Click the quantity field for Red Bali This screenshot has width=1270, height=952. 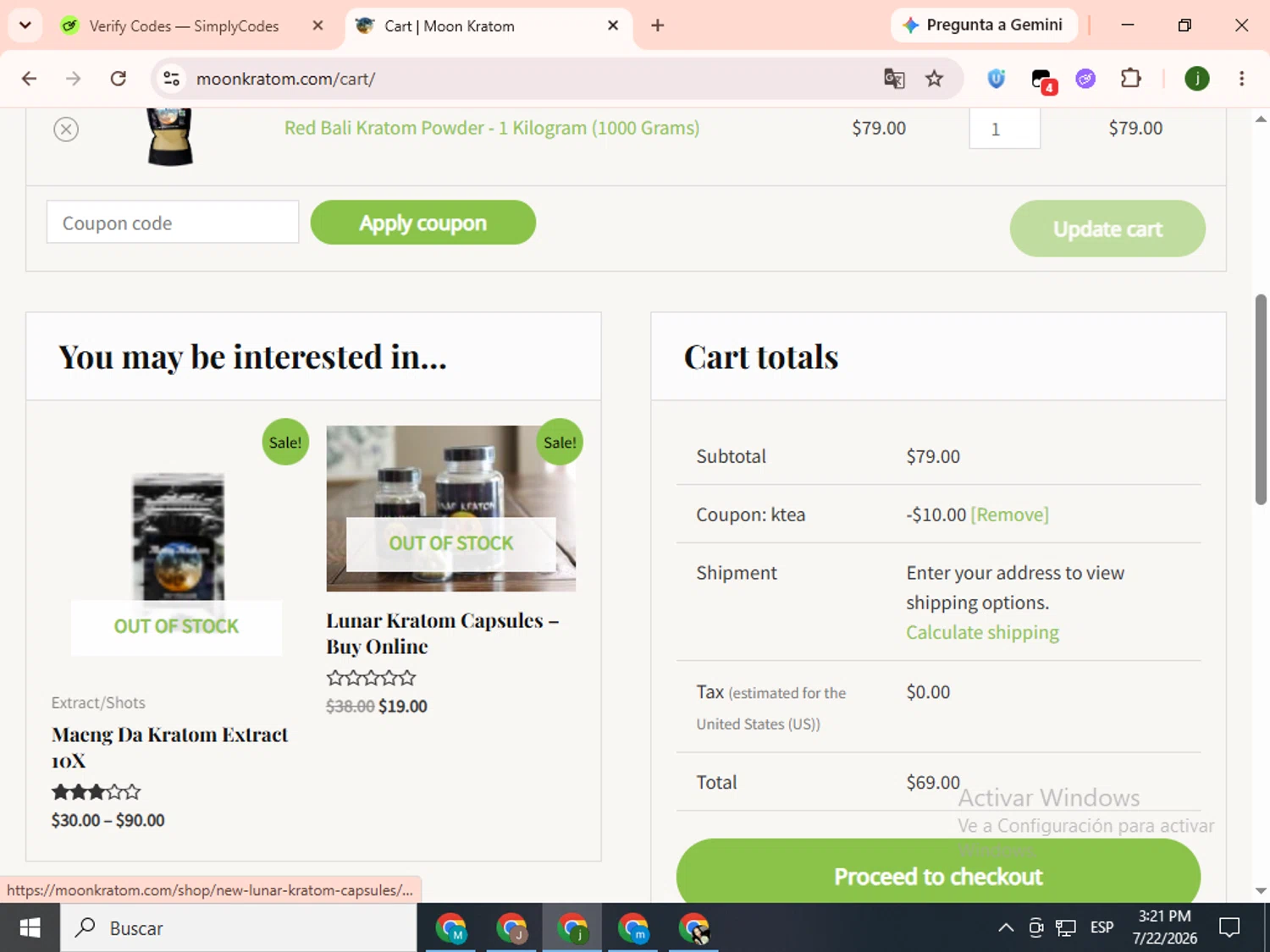(x=1004, y=128)
